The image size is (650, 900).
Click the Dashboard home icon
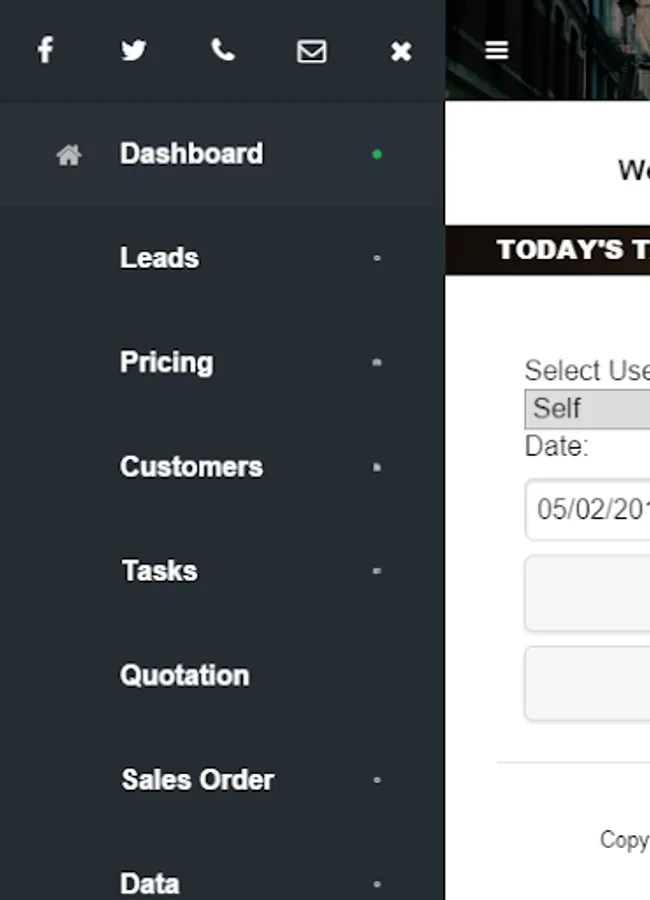(68, 155)
